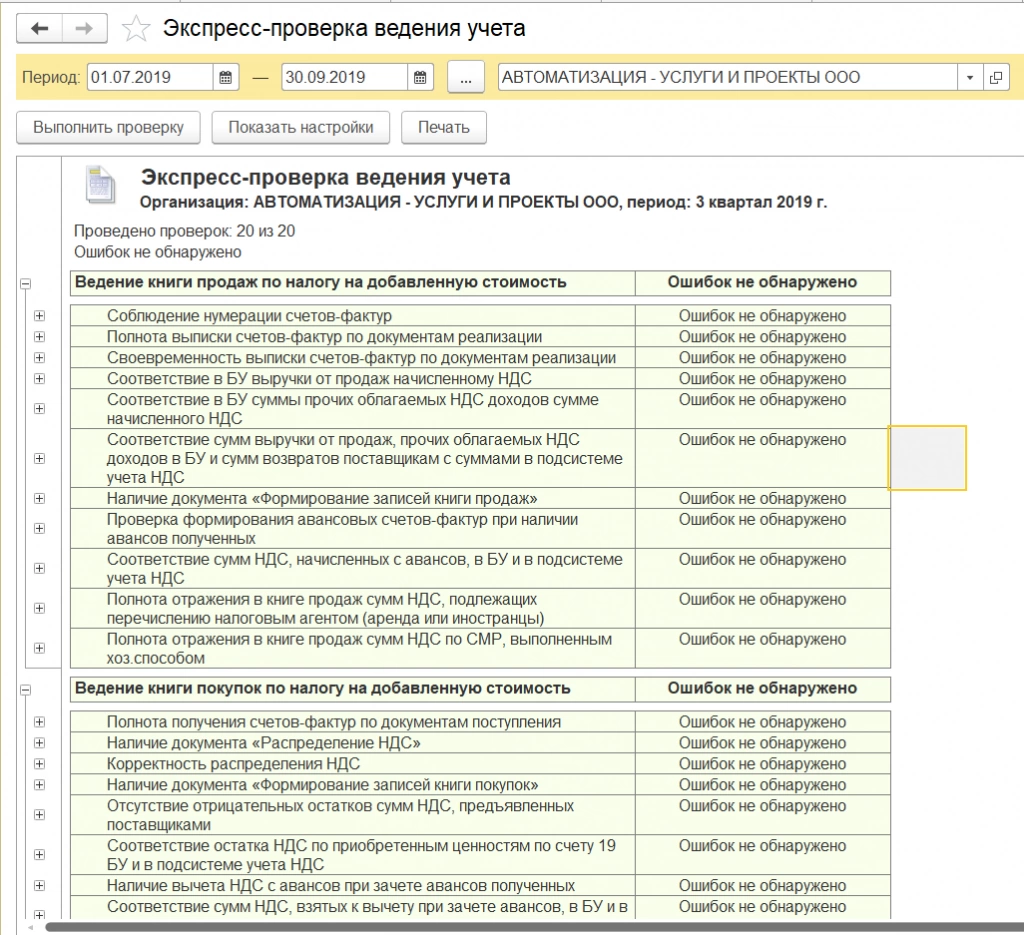1024x935 pixels.
Task: Run check with Выполнить проверку button
Action: tap(108, 128)
